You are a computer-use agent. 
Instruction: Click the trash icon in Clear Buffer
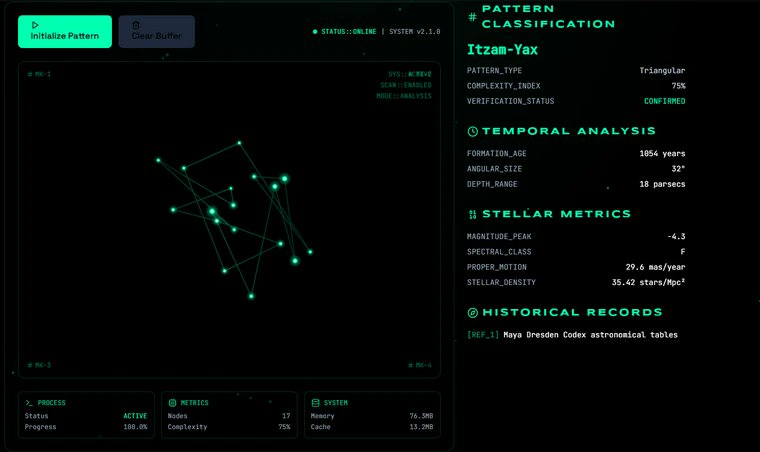click(x=136, y=25)
